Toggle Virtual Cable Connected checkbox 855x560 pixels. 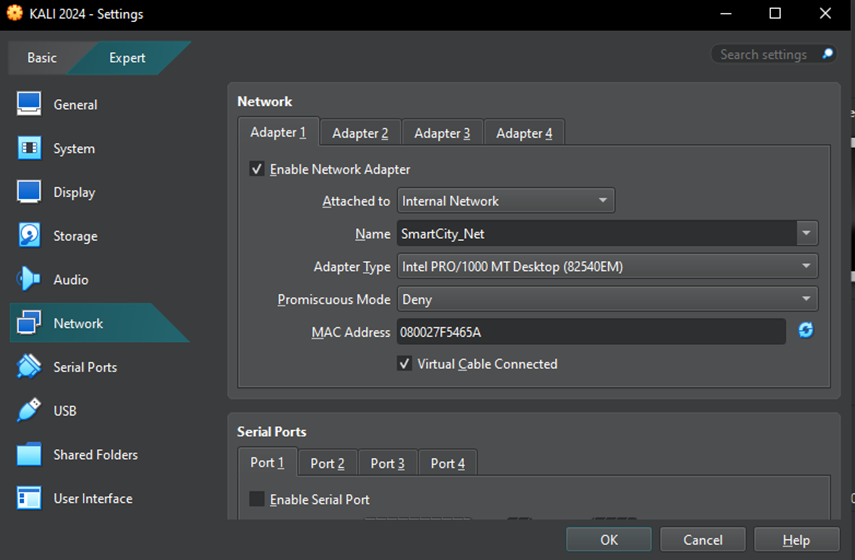tap(405, 364)
